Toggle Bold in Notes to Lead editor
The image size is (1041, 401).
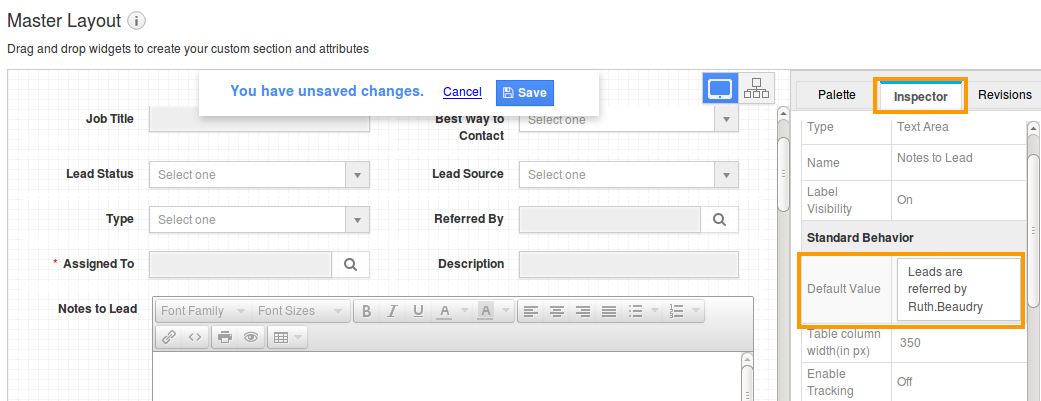tap(366, 311)
